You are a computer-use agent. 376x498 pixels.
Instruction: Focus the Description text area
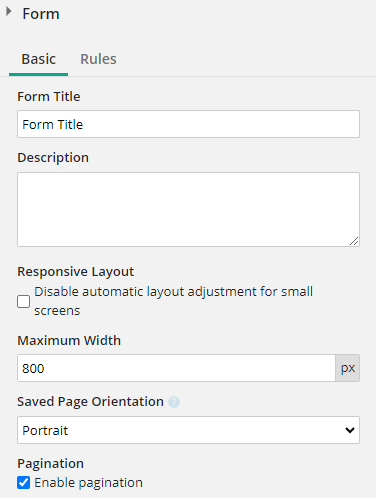(x=188, y=209)
